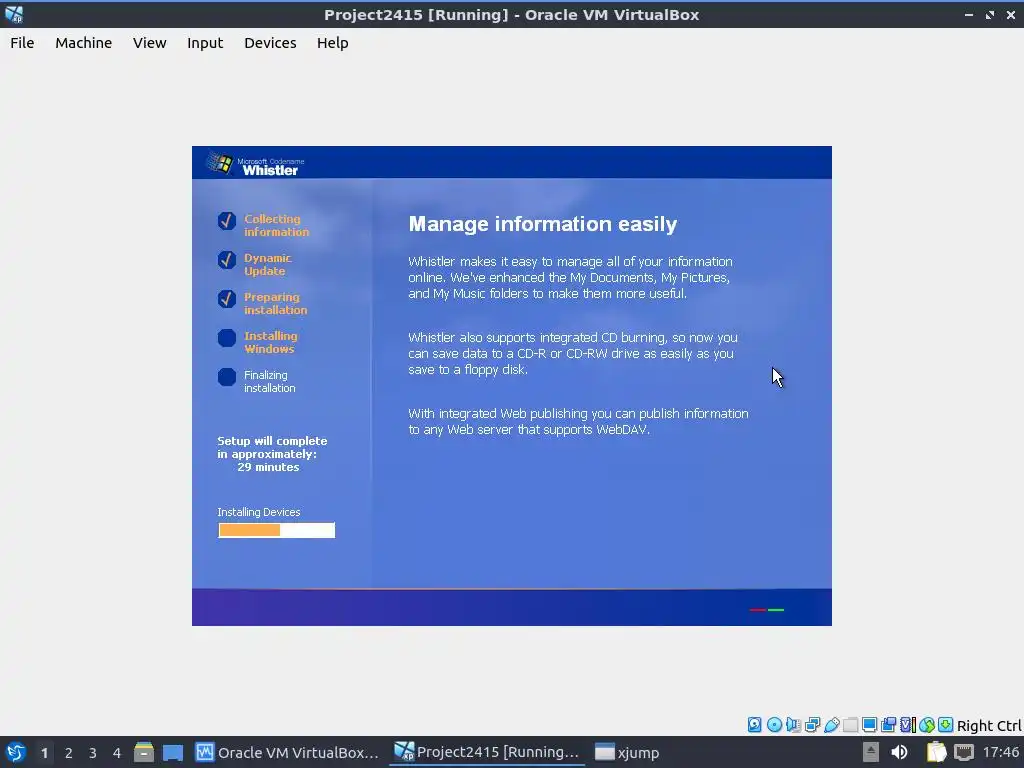Click the removable media eject tray icon
This screenshot has height=768, width=1024.
tap(871, 752)
